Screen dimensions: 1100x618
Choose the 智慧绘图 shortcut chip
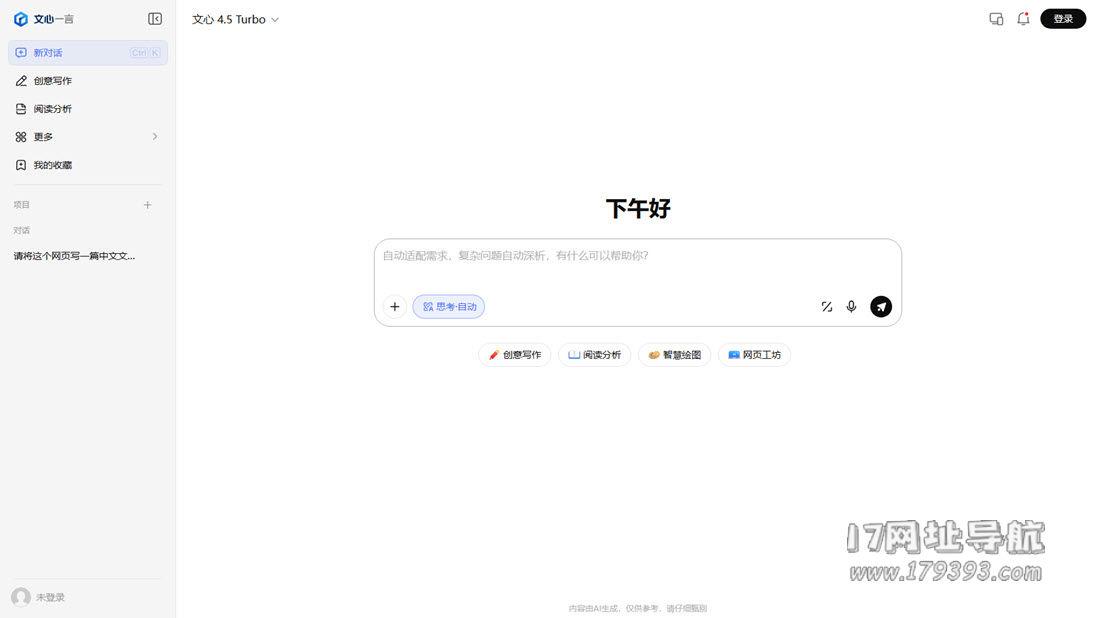click(674, 355)
